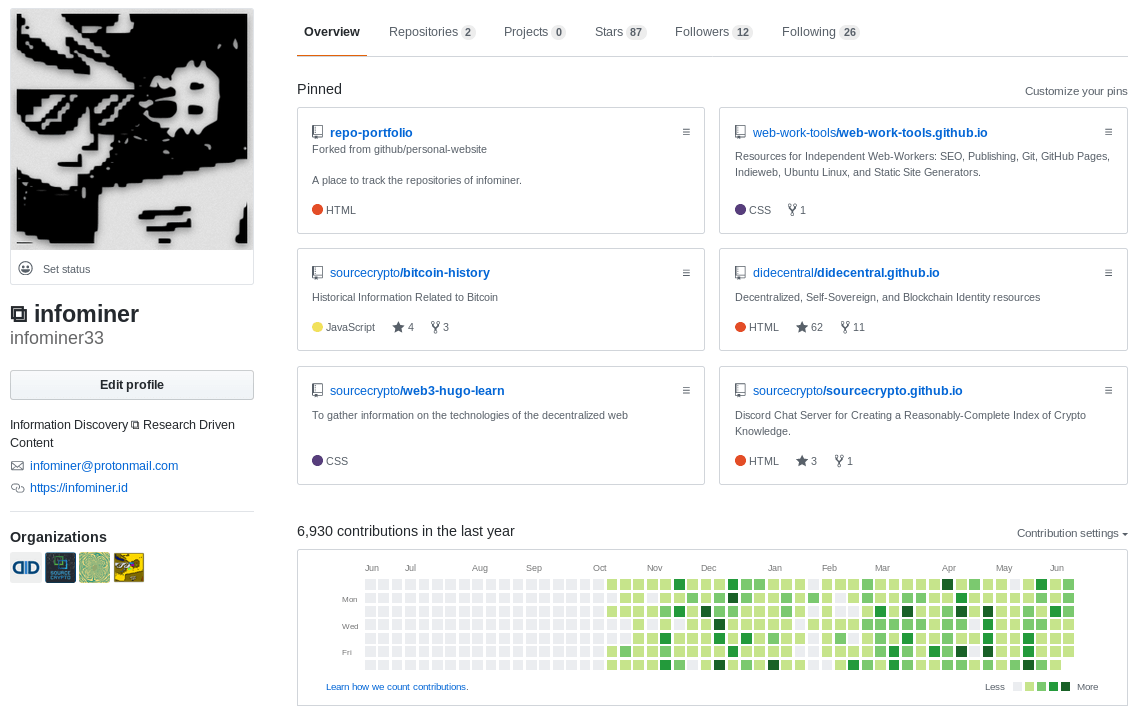Click the link icon beside infominer.id
Viewport: 1132px width, 707px height.
point(17,488)
